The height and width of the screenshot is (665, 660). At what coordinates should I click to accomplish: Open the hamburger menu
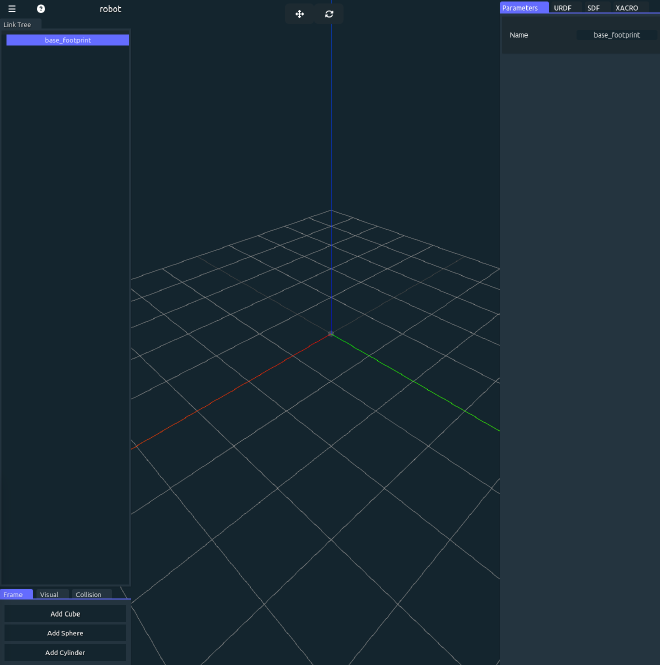pyautogui.click(x=12, y=8)
